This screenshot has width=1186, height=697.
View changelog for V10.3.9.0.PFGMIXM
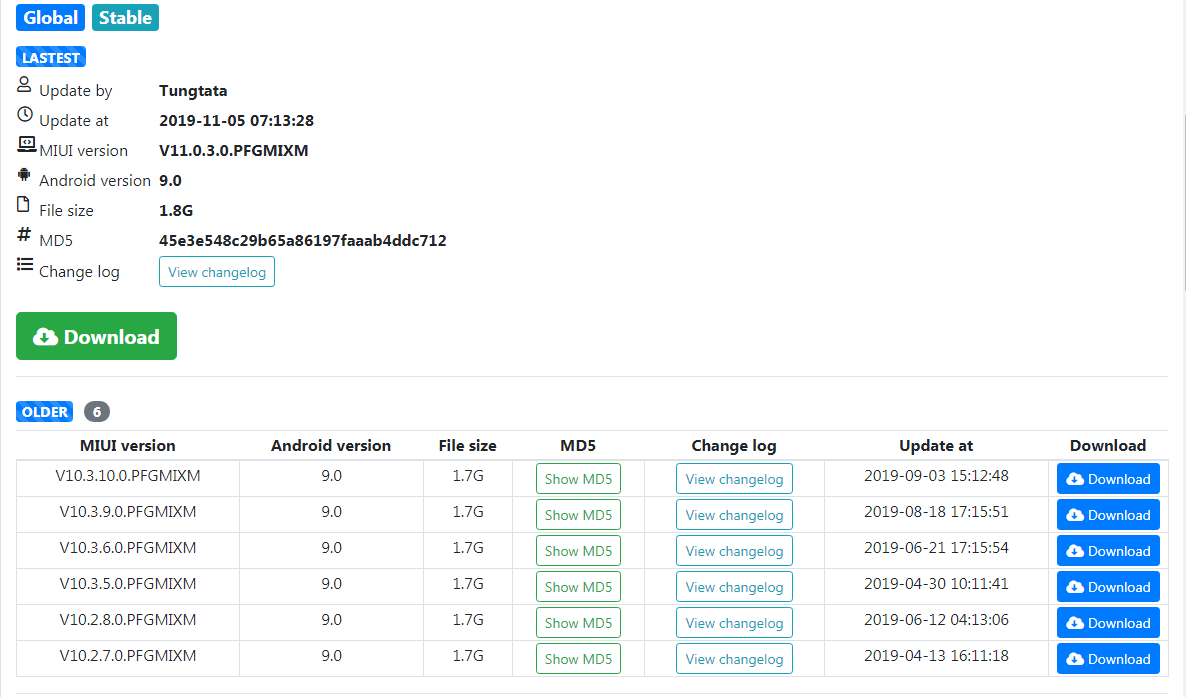click(734, 515)
